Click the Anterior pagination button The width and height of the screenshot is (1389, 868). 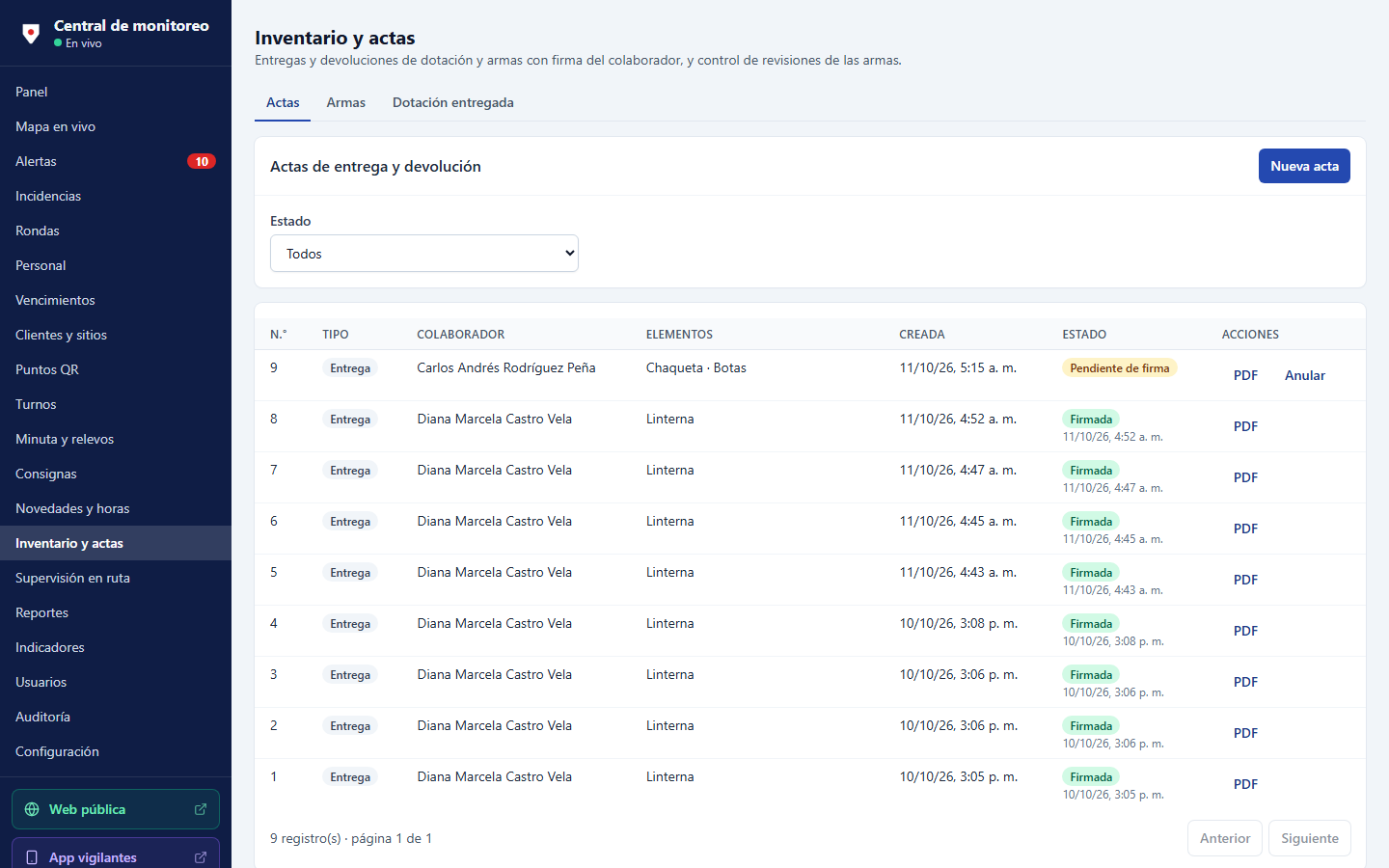click(1225, 838)
